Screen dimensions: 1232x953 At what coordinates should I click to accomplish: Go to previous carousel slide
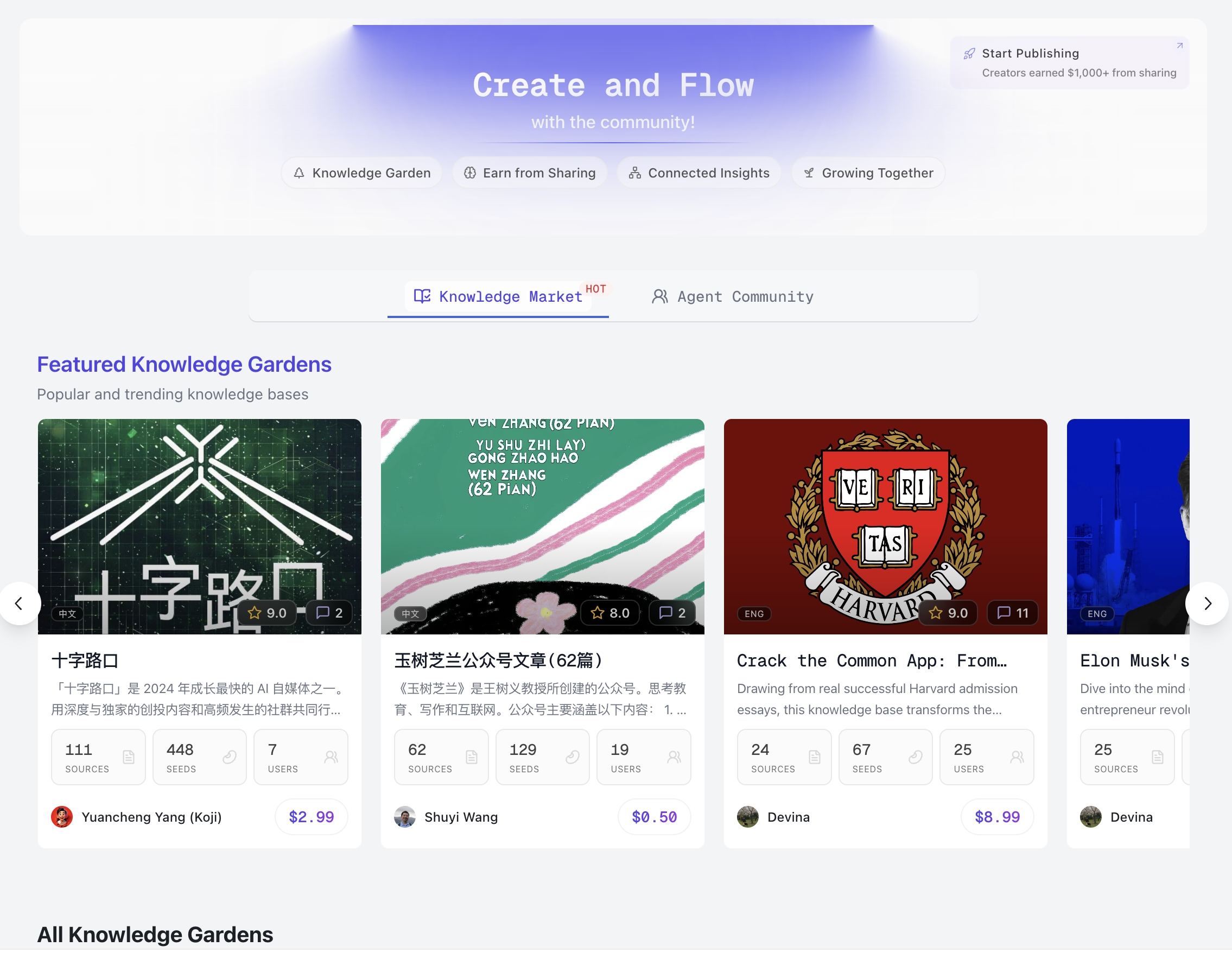(19, 603)
